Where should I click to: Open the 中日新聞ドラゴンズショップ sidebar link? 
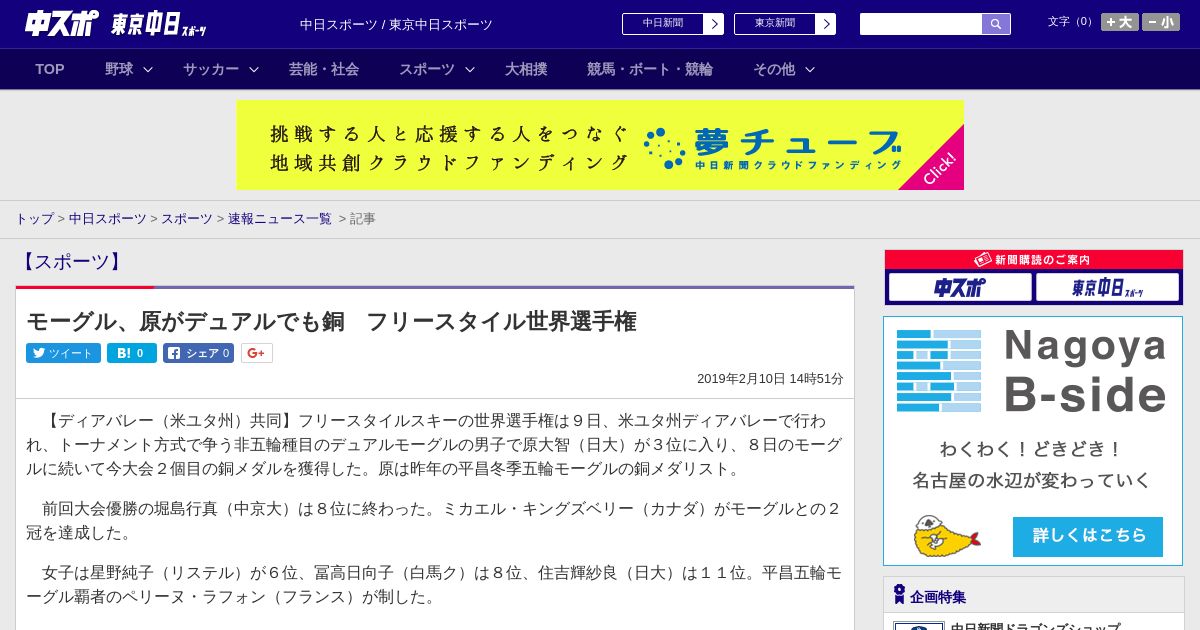(1034, 626)
